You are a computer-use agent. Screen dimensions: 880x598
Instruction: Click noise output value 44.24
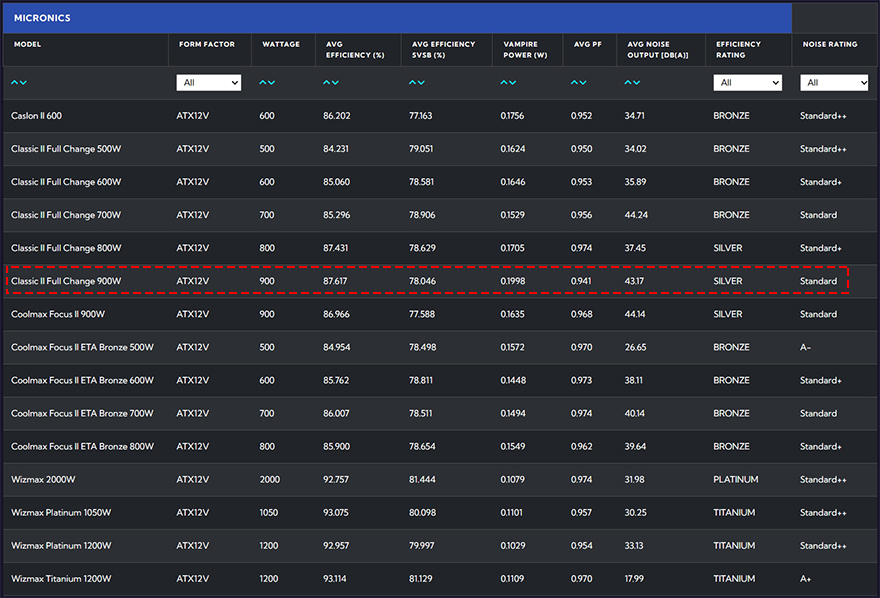coord(636,215)
